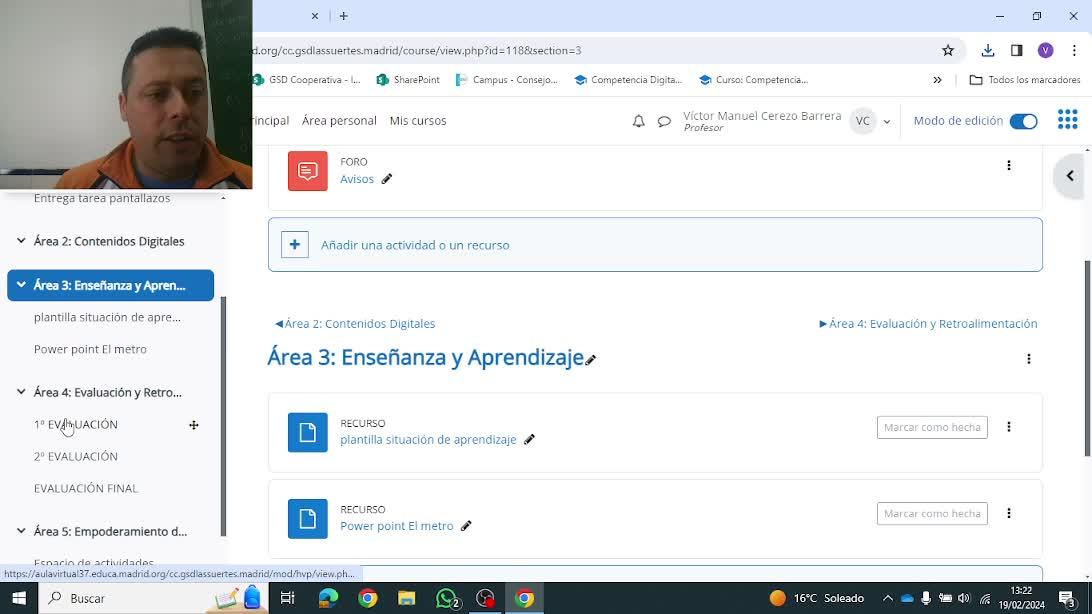
Task: Select 2º EVALUACIÓN in sidebar
Action: pyautogui.click(x=76, y=457)
